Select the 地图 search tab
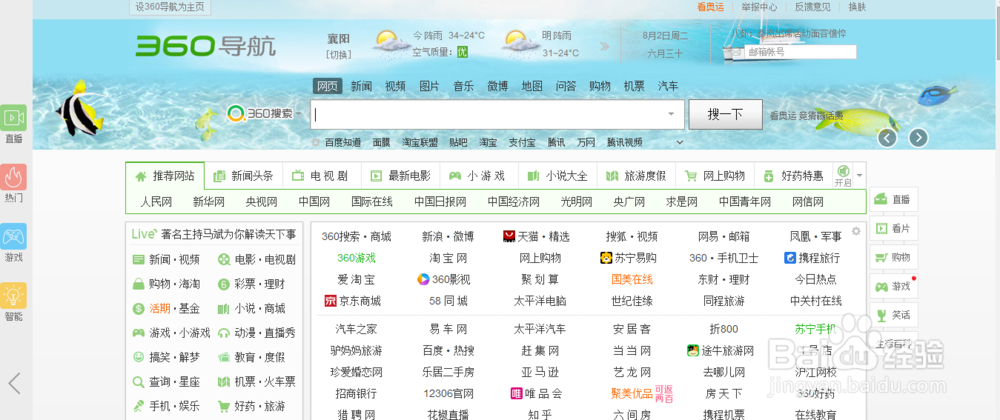 click(x=532, y=86)
